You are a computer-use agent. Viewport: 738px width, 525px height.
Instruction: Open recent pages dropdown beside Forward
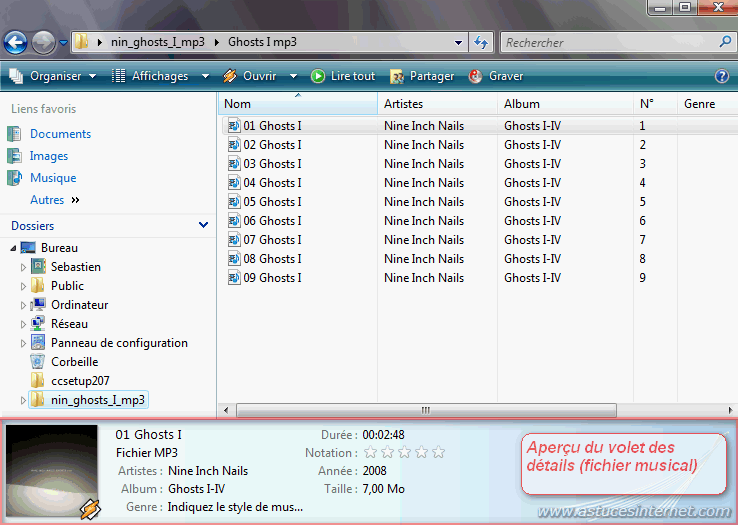64,43
